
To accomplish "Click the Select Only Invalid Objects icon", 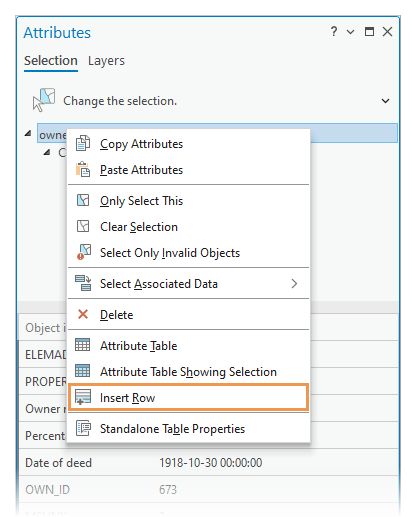I will [x=83, y=252].
